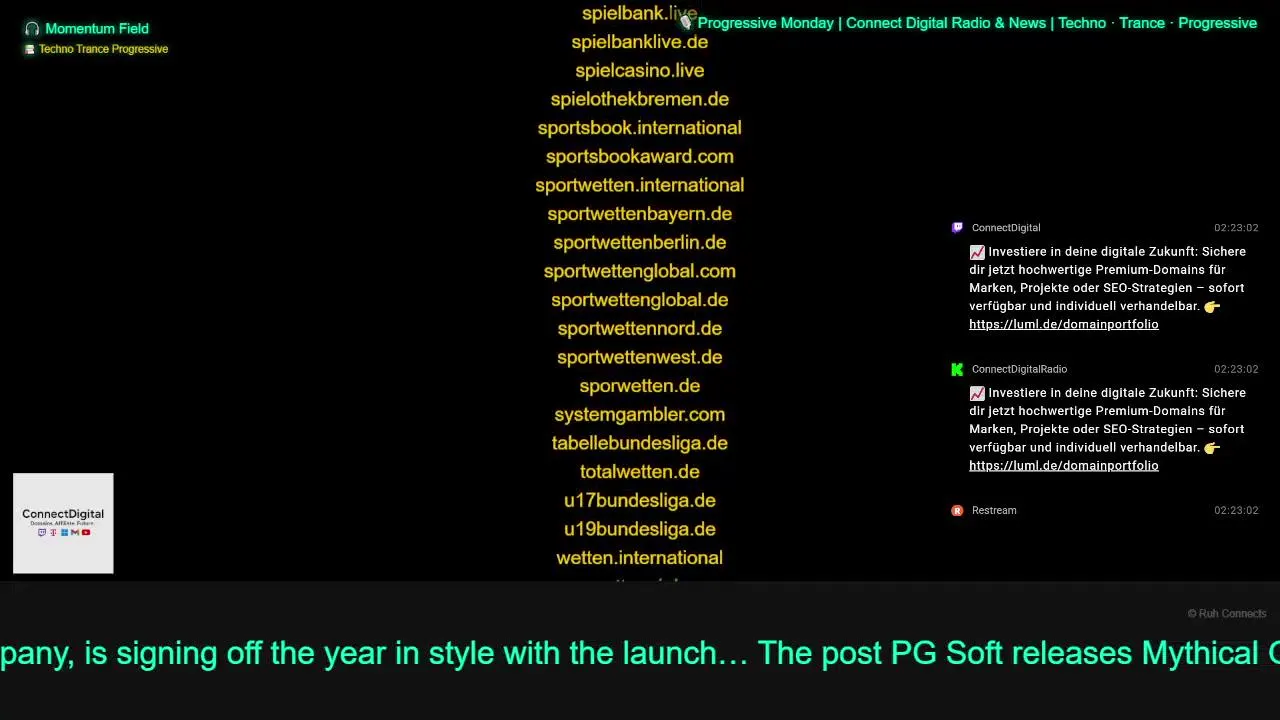
Task: Click the timestamp on ConnectDigitalRadio's message
Action: 1236,369
